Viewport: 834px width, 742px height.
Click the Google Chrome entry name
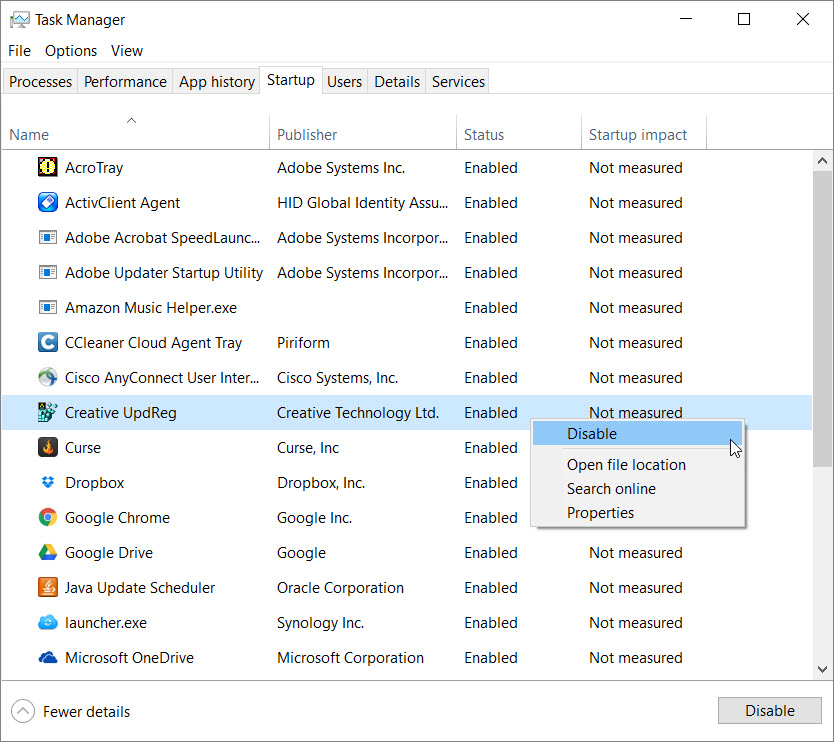pyautogui.click(x=118, y=518)
